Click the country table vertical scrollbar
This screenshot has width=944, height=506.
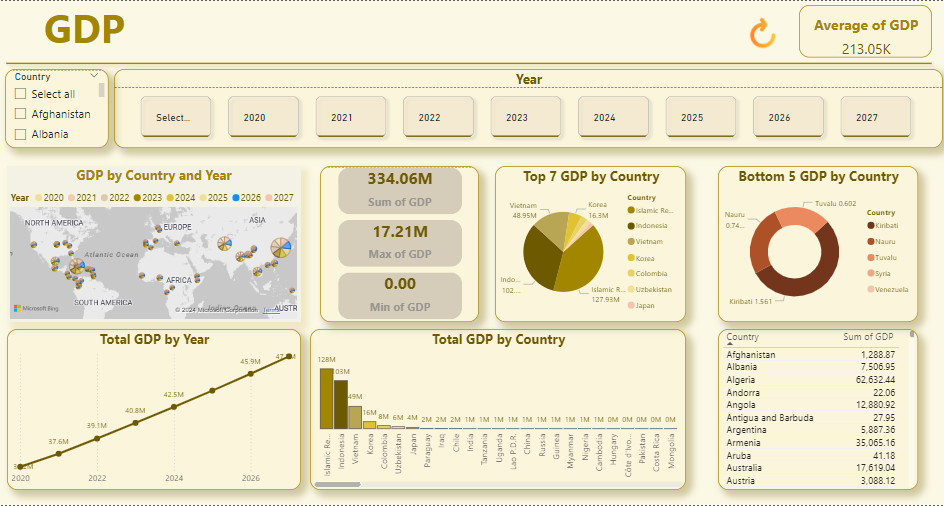[913, 335]
